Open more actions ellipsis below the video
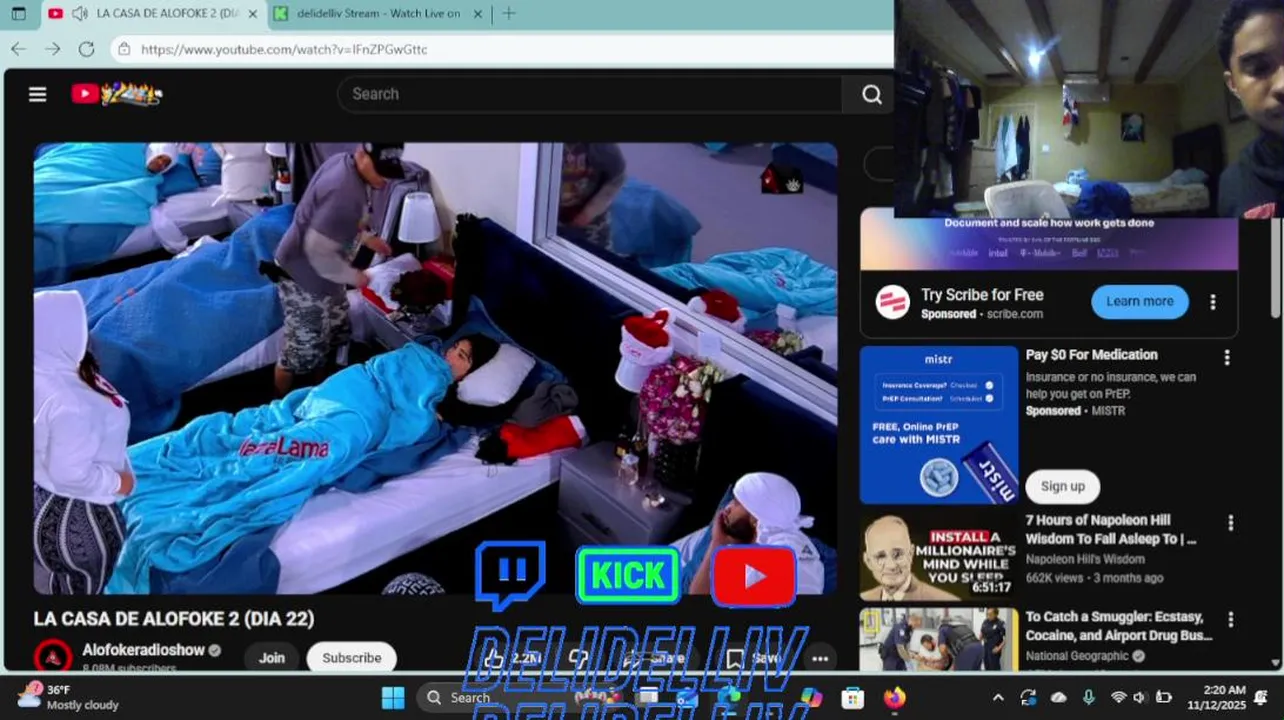This screenshot has height=720, width=1284. click(x=820, y=658)
